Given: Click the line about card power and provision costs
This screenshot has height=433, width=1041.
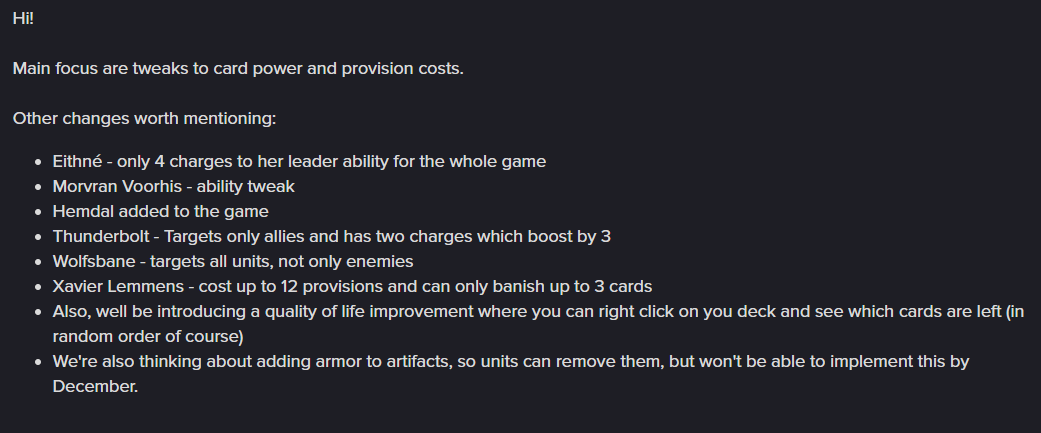Looking at the screenshot, I should tap(238, 68).
